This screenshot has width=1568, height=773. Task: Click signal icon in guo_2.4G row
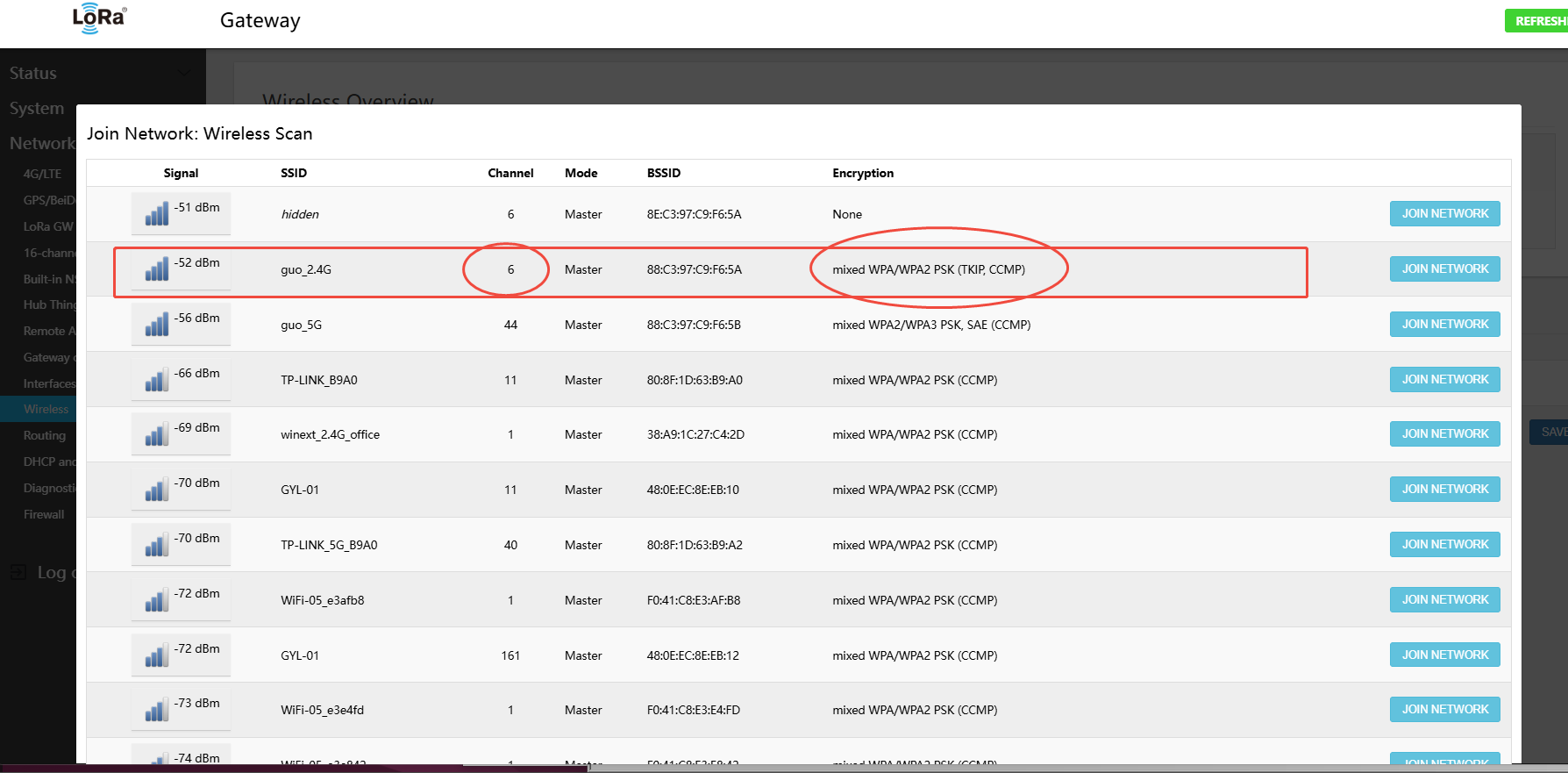point(157,269)
